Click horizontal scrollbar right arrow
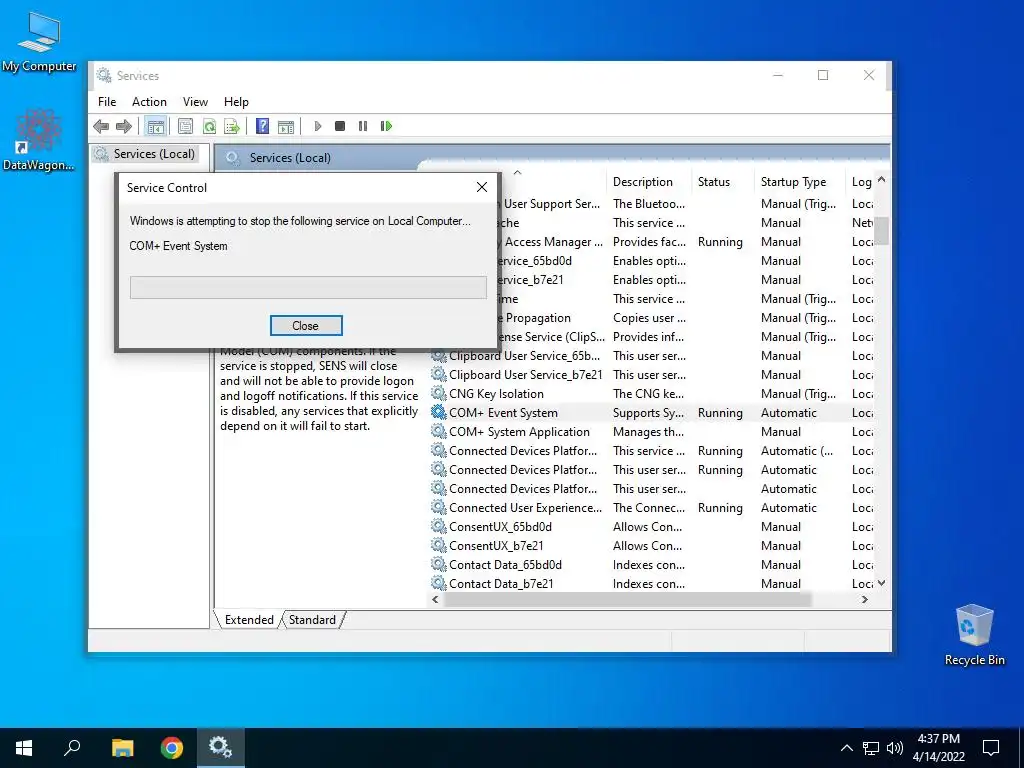The width and height of the screenshot is (1024, 768). point(865,599)
